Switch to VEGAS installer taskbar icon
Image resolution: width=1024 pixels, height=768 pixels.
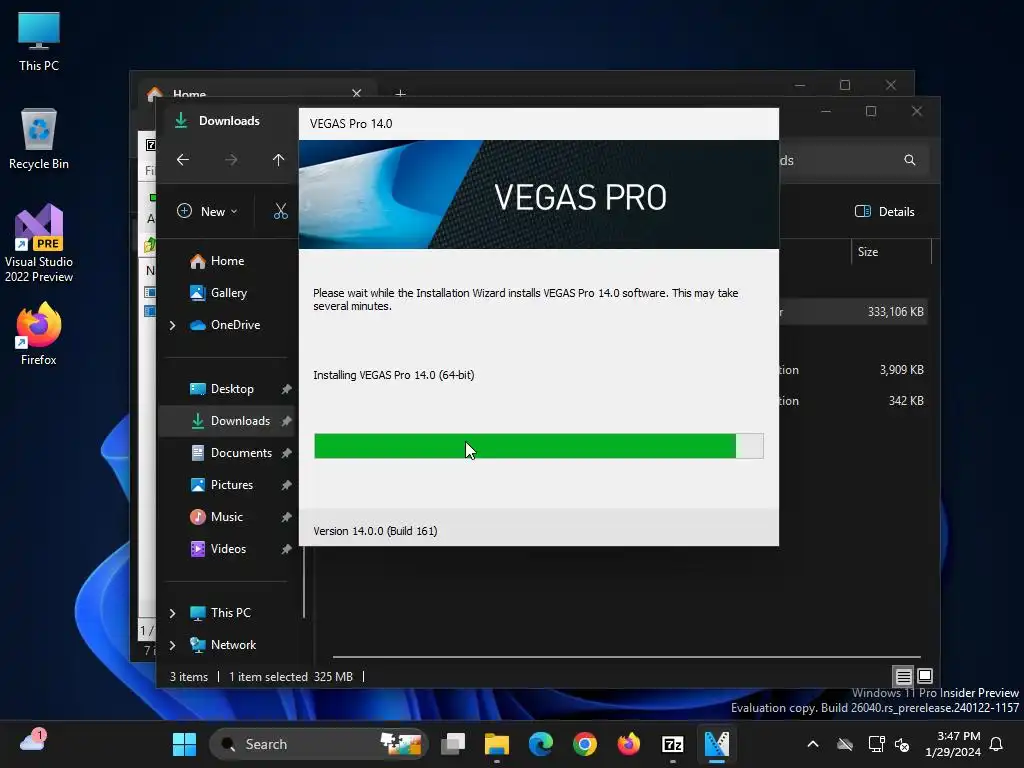click(x=716, y=744)
